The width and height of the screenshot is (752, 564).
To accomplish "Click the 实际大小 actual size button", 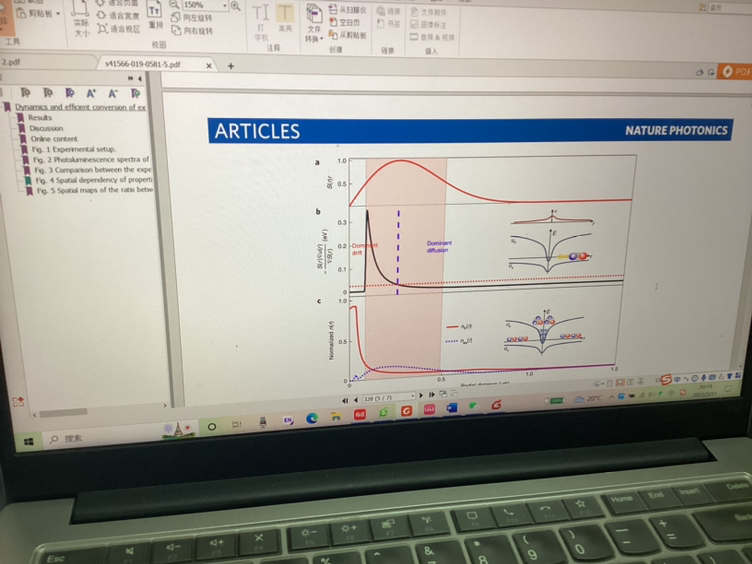I will (x=81, y=19).
